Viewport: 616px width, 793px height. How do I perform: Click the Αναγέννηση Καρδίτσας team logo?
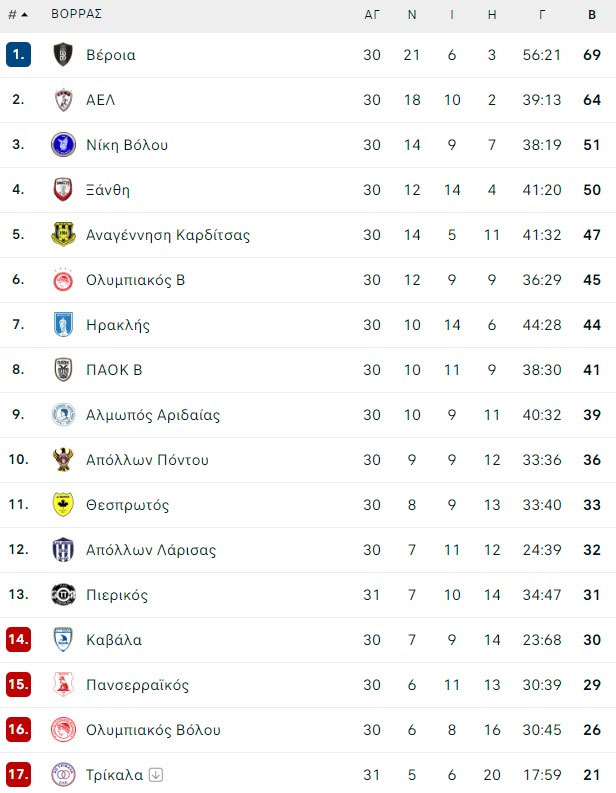[x=63, y=235]
